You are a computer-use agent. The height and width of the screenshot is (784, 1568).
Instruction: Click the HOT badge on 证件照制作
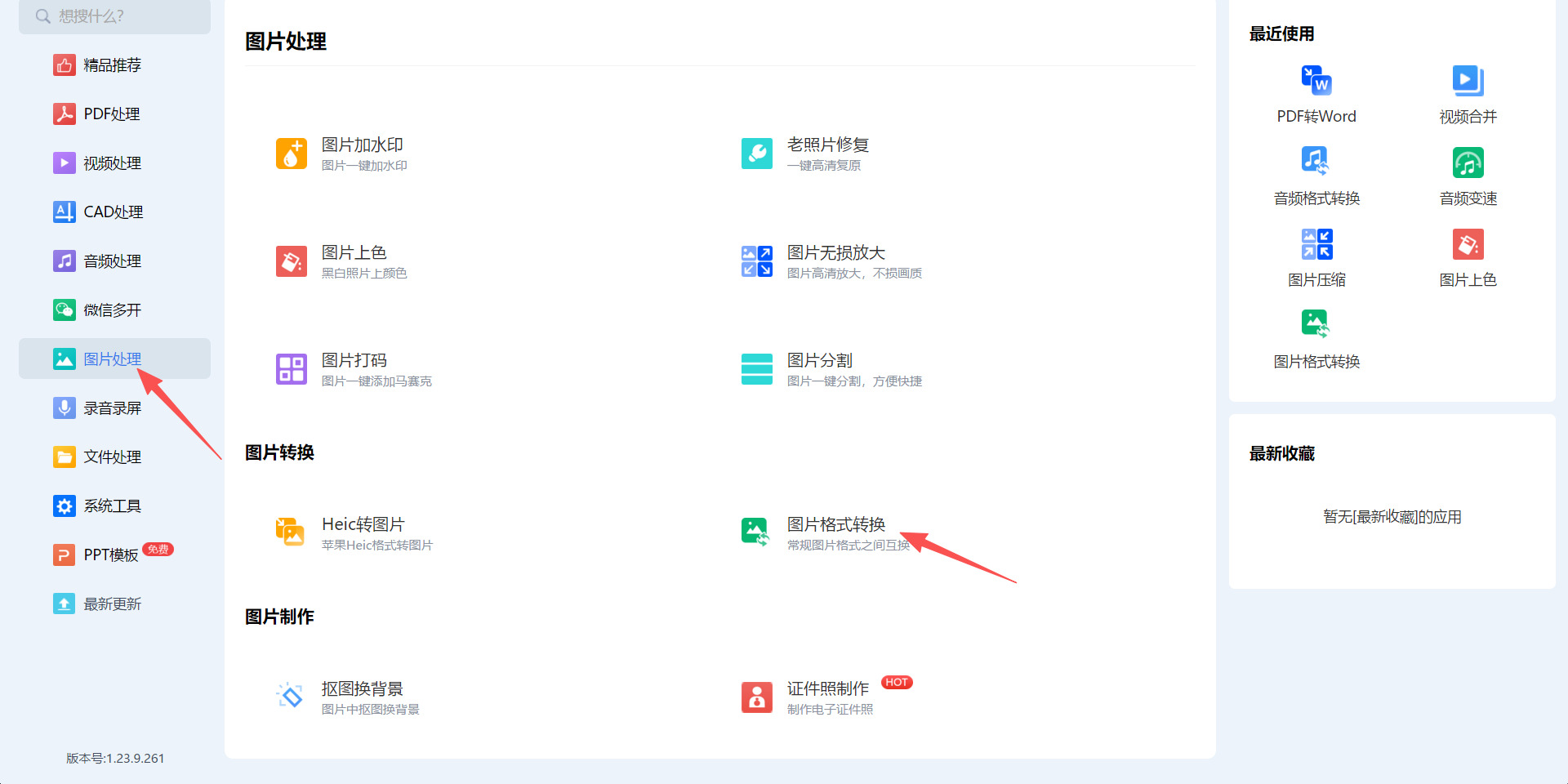(x=897, y=683)
